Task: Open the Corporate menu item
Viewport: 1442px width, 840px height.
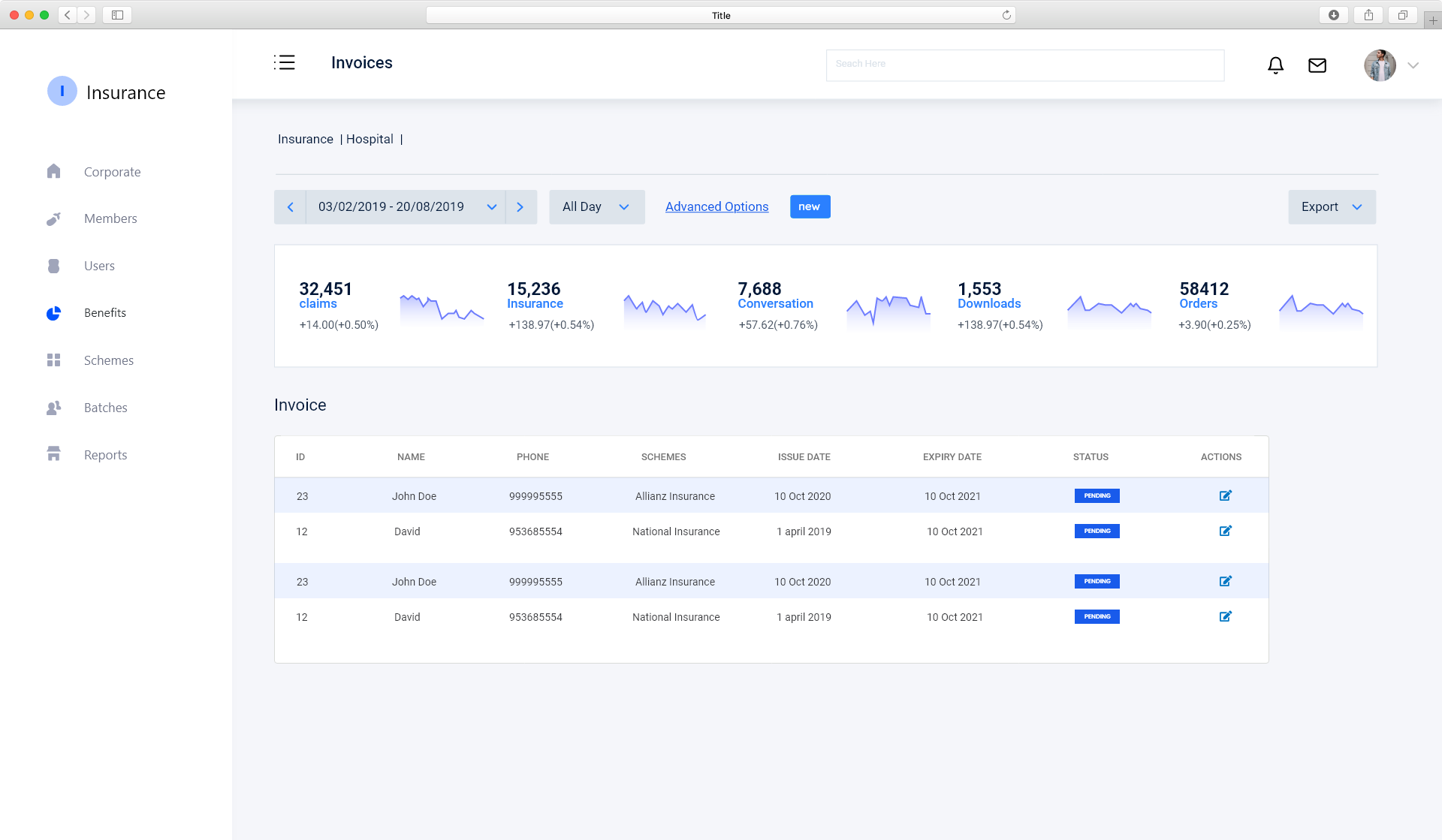Action: tap(112, 172)
